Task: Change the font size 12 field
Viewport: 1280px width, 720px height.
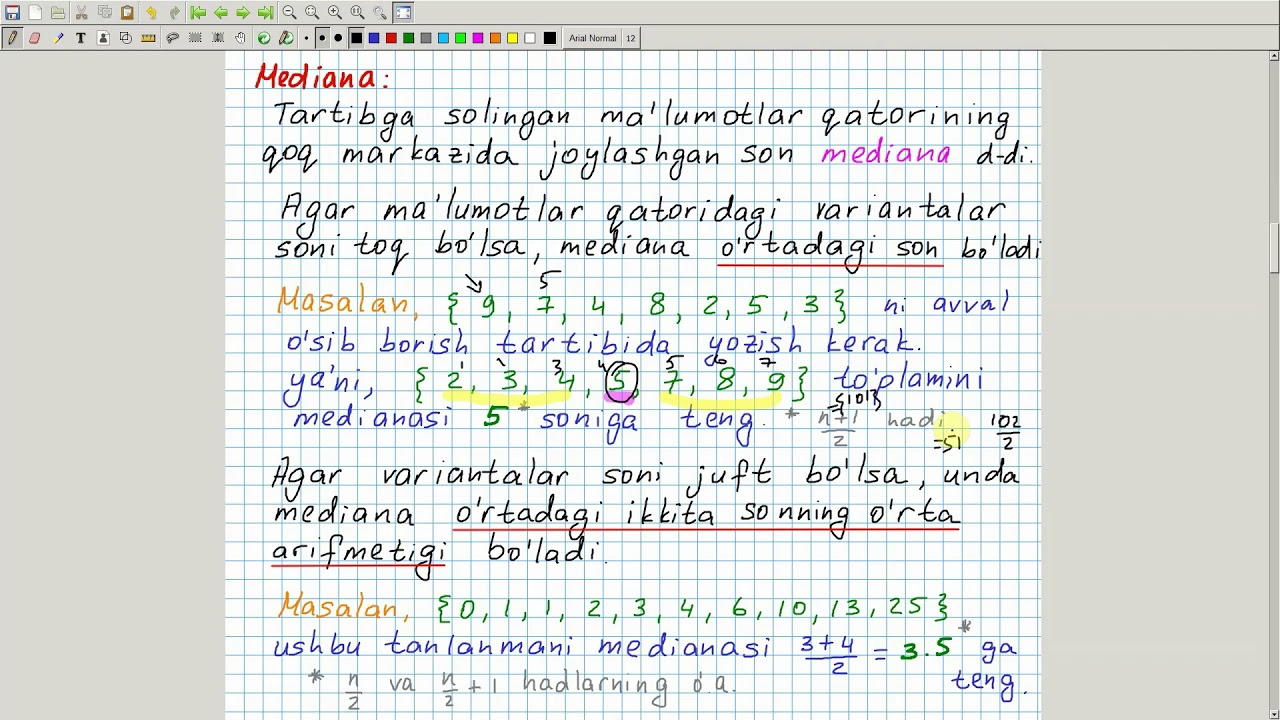Action: 630,38
